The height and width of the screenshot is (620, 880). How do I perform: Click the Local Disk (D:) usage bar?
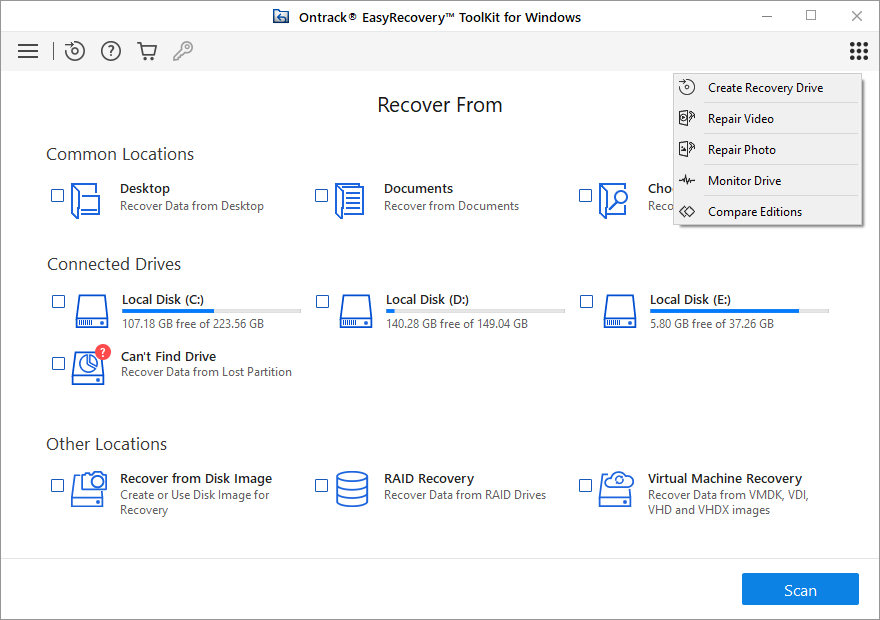[475, 310]
